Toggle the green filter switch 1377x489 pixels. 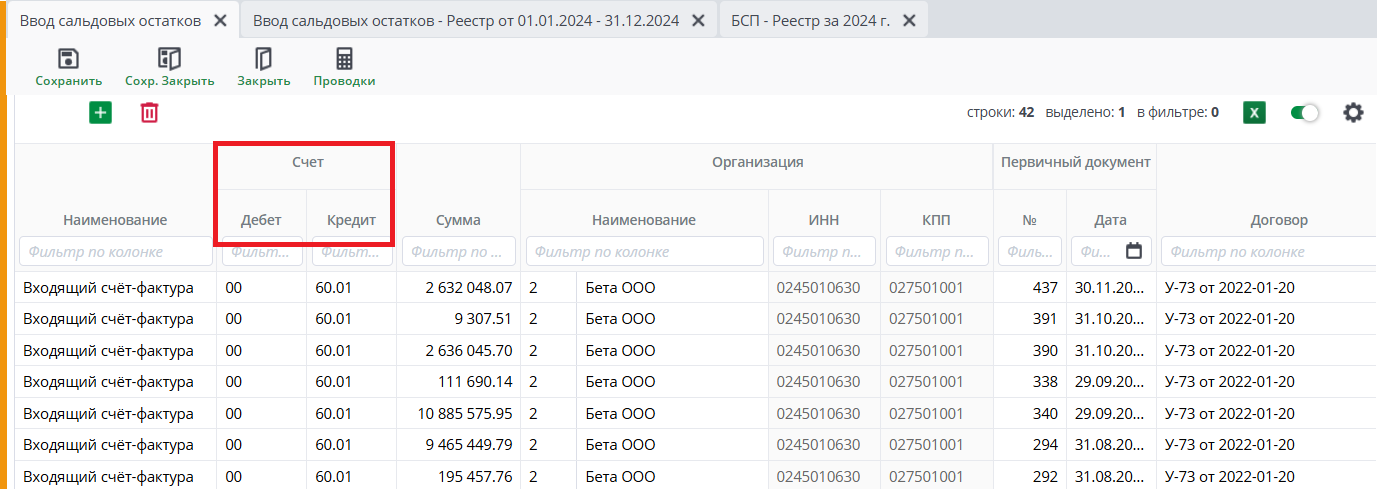[x=1304, y=113]
